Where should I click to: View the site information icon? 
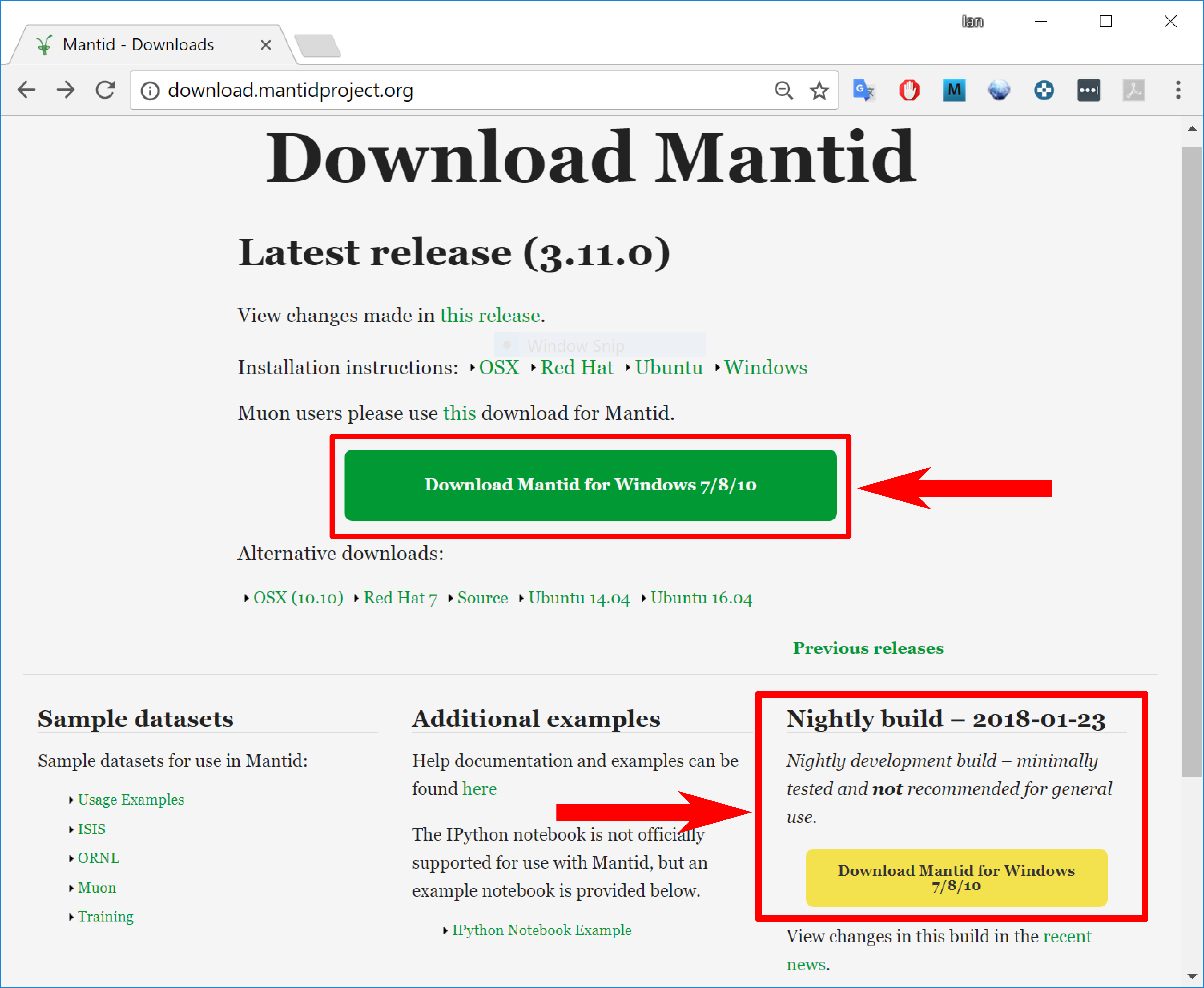point(150,90)
